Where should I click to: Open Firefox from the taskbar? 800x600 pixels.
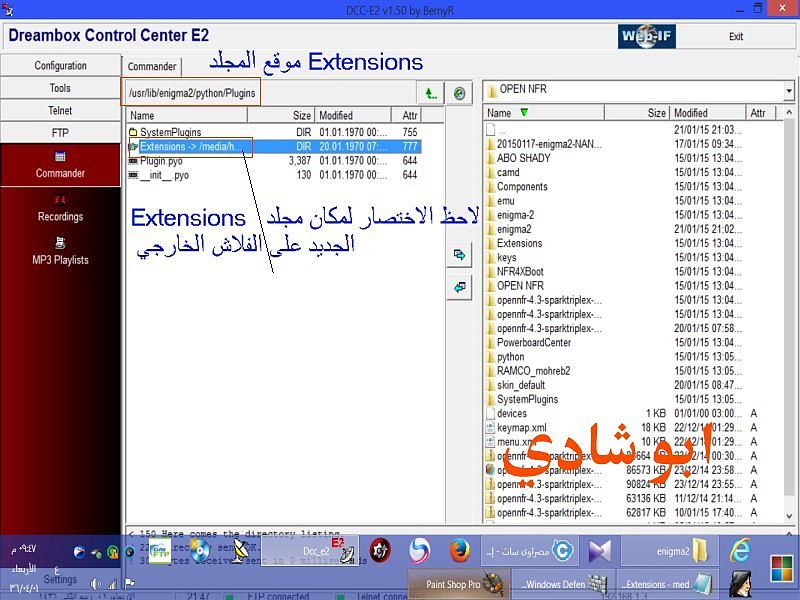[459, 551]
